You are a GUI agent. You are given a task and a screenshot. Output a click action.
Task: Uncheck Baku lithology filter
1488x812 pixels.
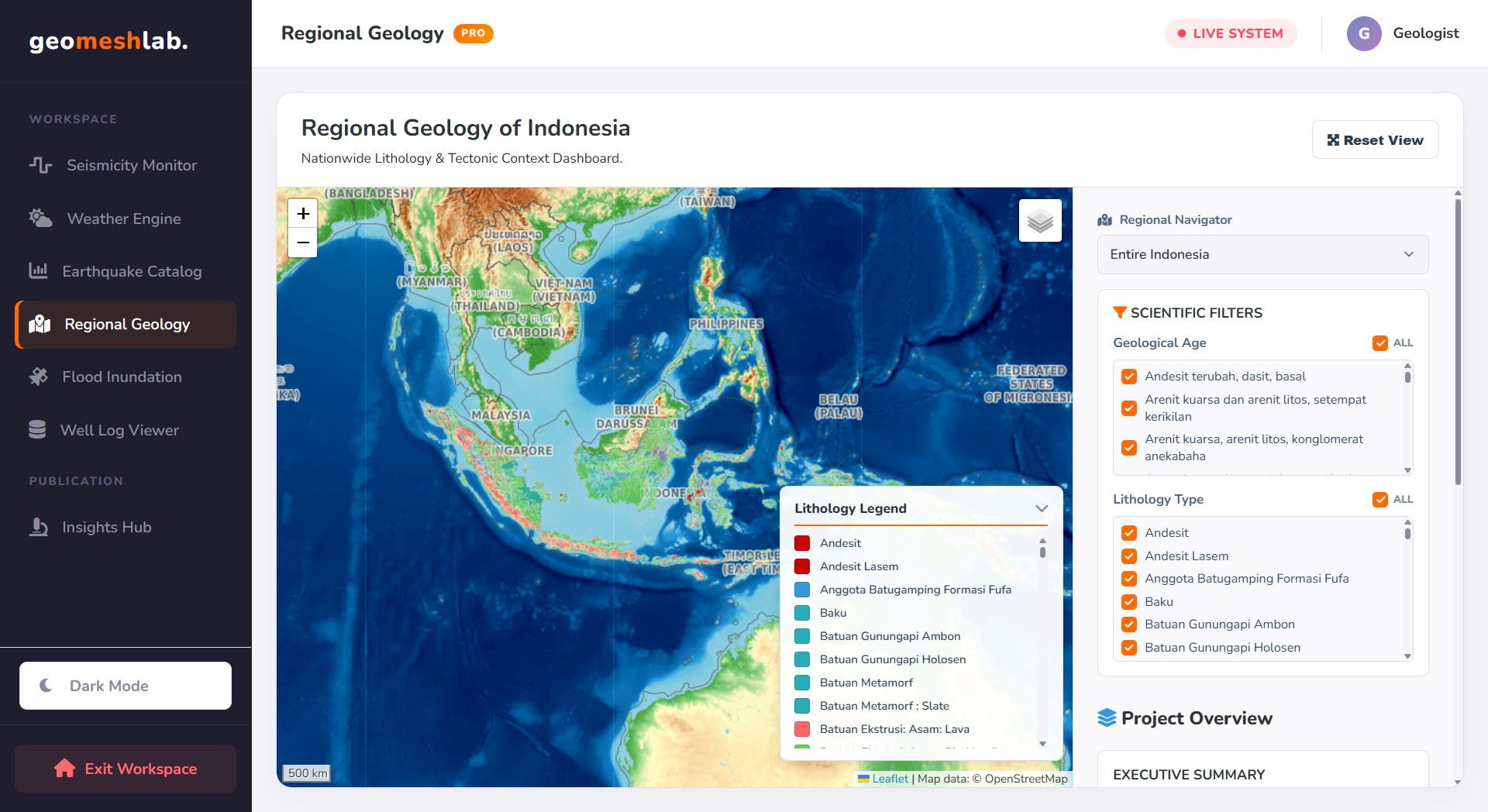[x=1129, y=602]
